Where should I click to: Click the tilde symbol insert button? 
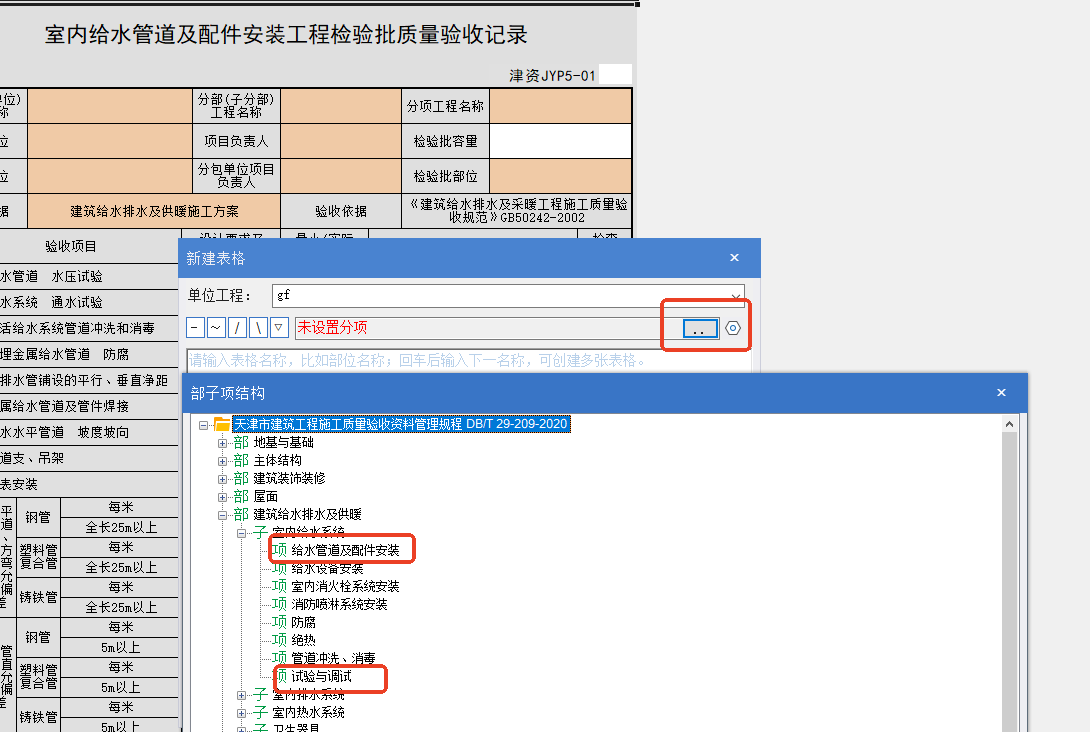[217, 328]
